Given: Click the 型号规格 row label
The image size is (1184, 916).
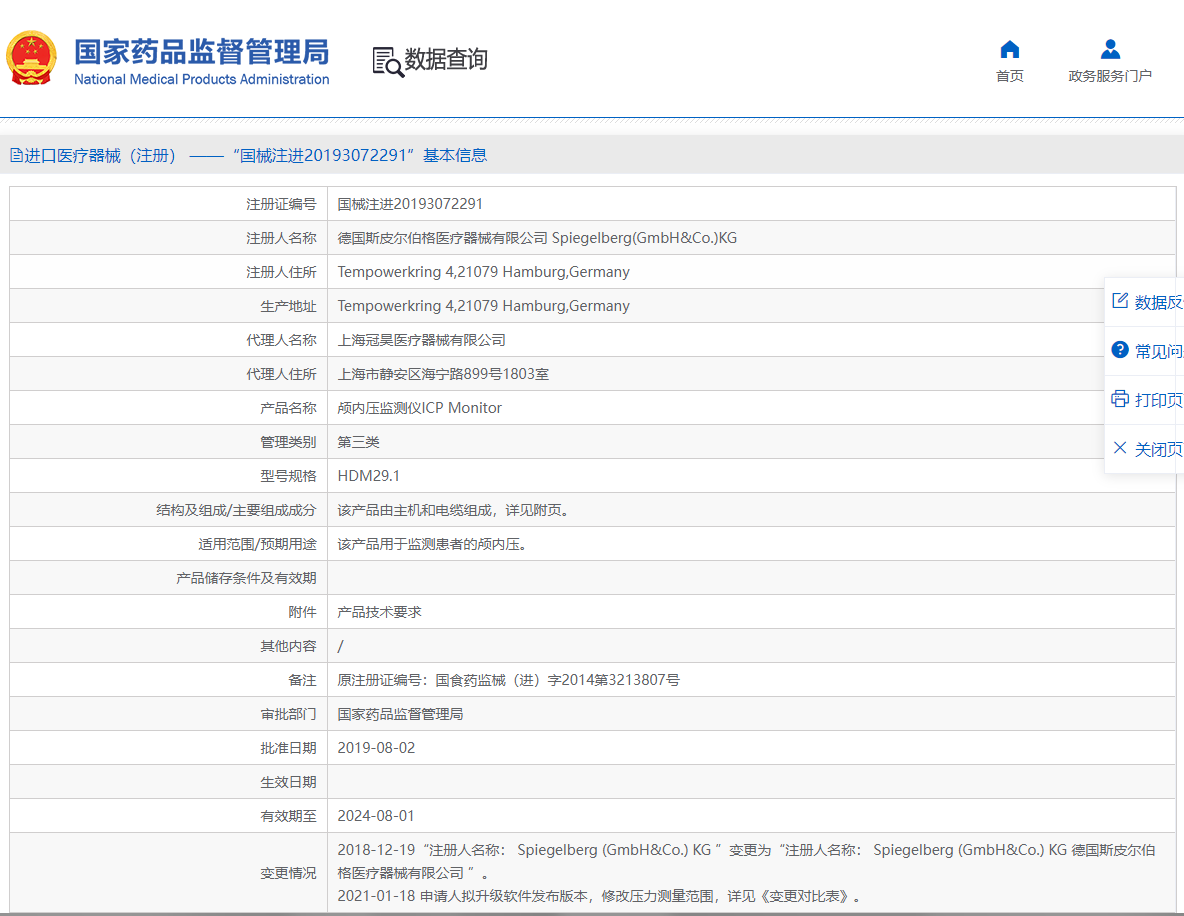Looking at the screenshot, I should tap(288, 477).
